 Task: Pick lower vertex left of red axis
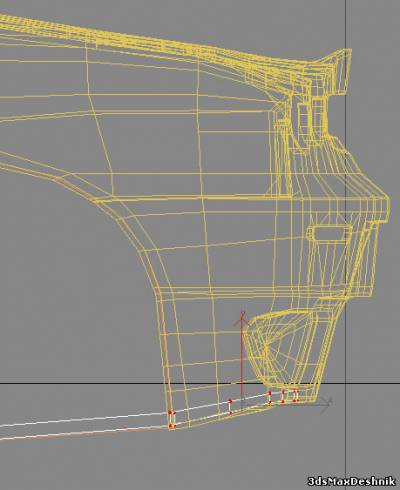coord(230,414)
